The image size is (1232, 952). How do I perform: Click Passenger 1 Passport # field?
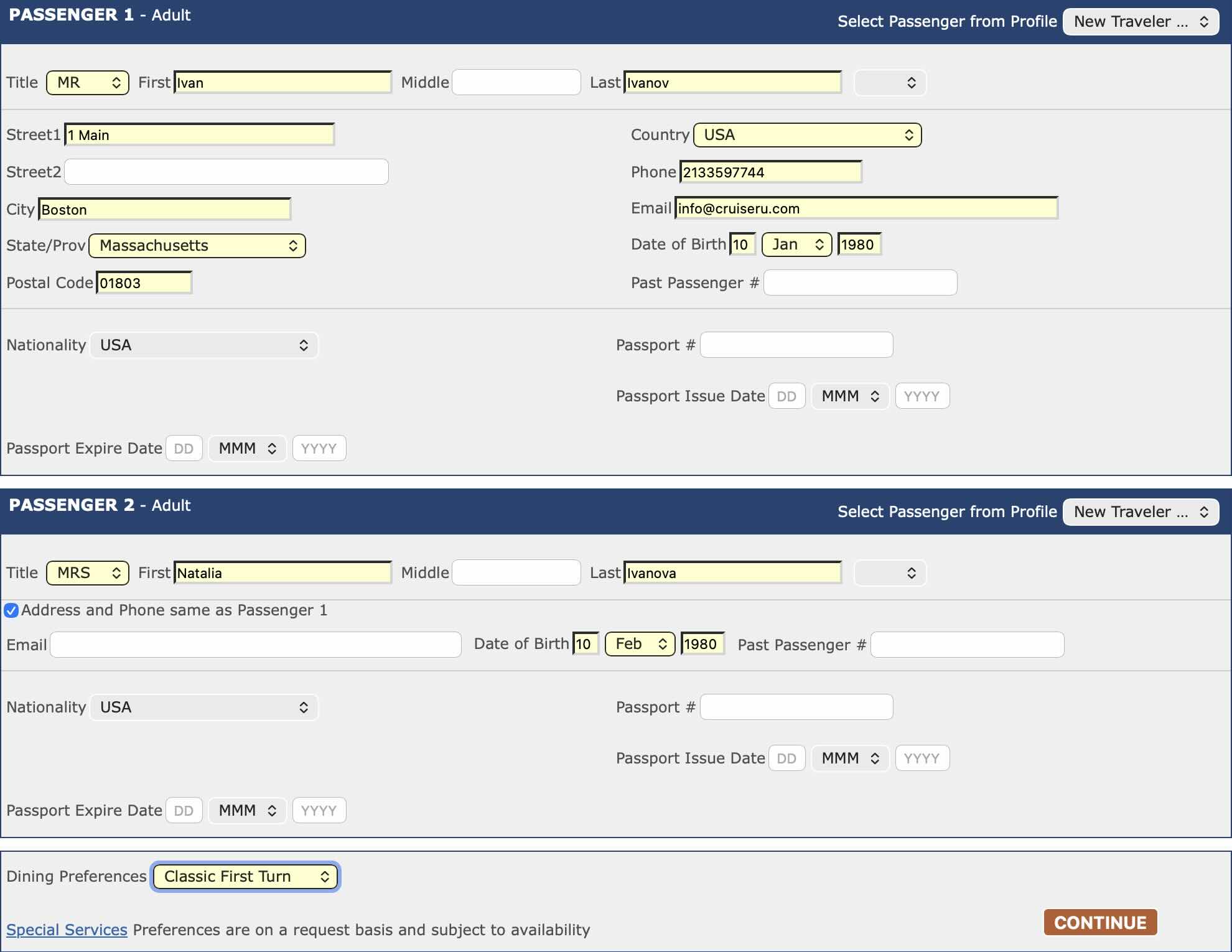(x=796, y=345)
